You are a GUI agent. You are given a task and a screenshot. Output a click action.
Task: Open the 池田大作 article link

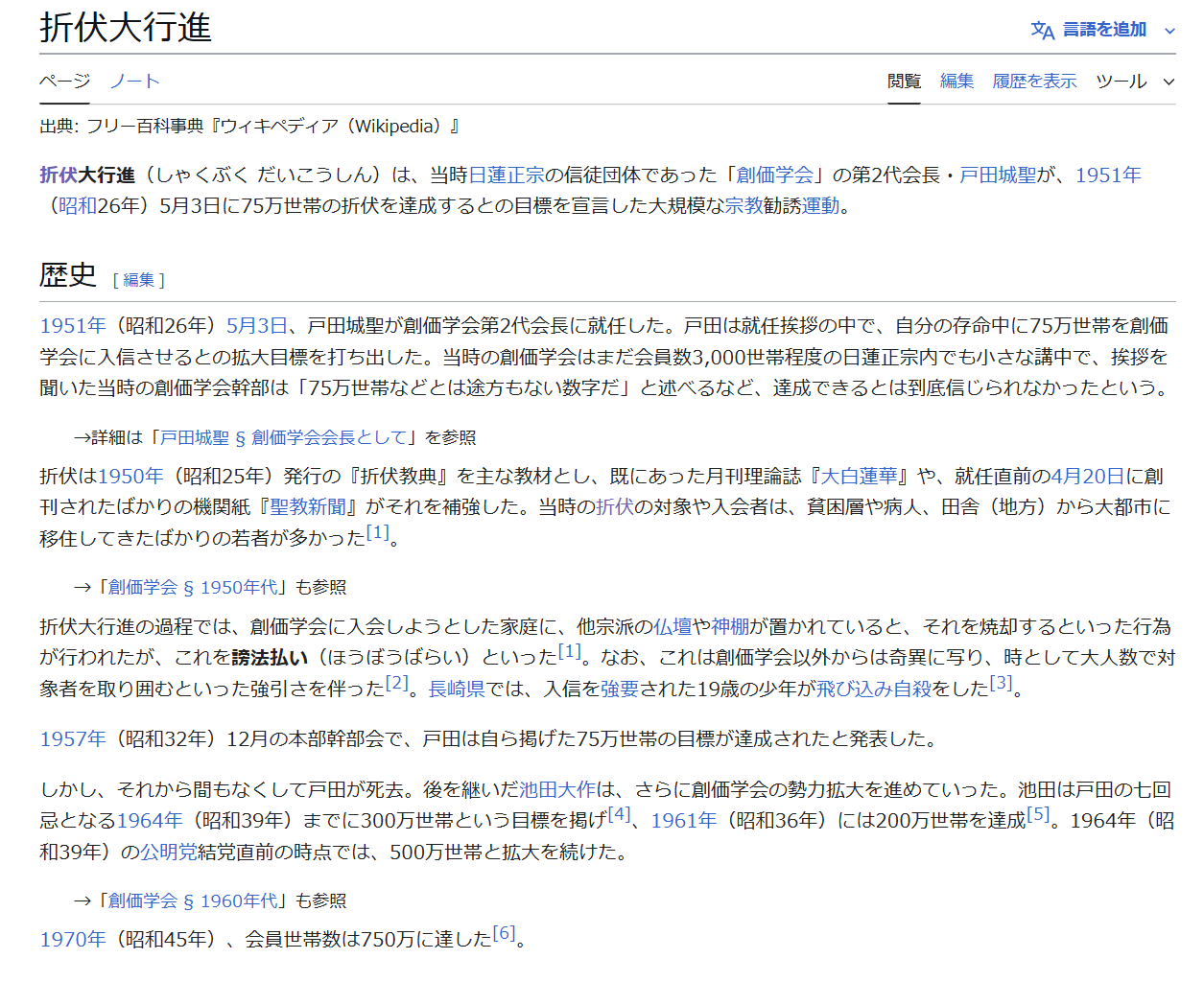(557, 789)
